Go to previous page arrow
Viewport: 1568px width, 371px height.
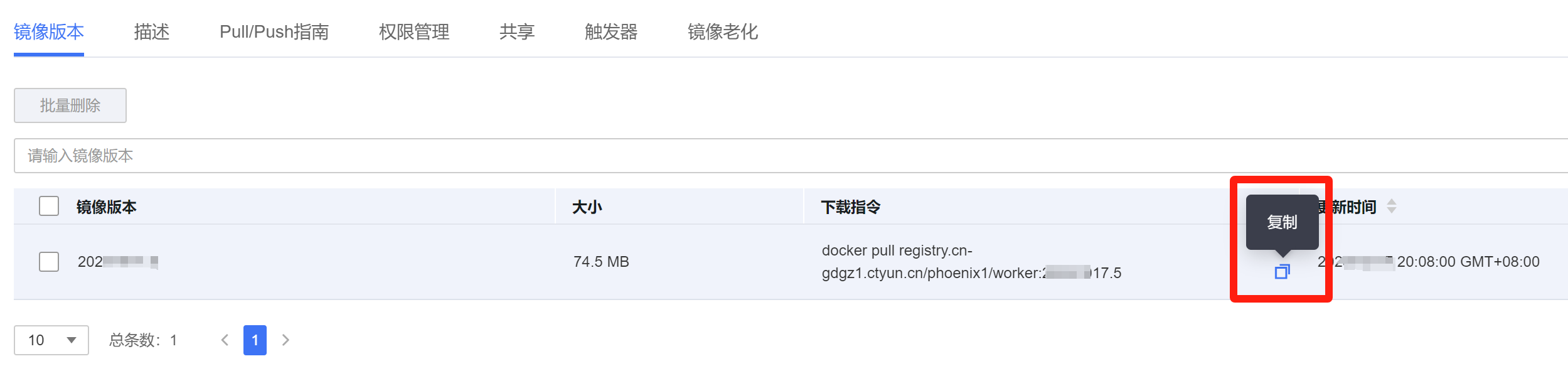click(x=225, y=340)
